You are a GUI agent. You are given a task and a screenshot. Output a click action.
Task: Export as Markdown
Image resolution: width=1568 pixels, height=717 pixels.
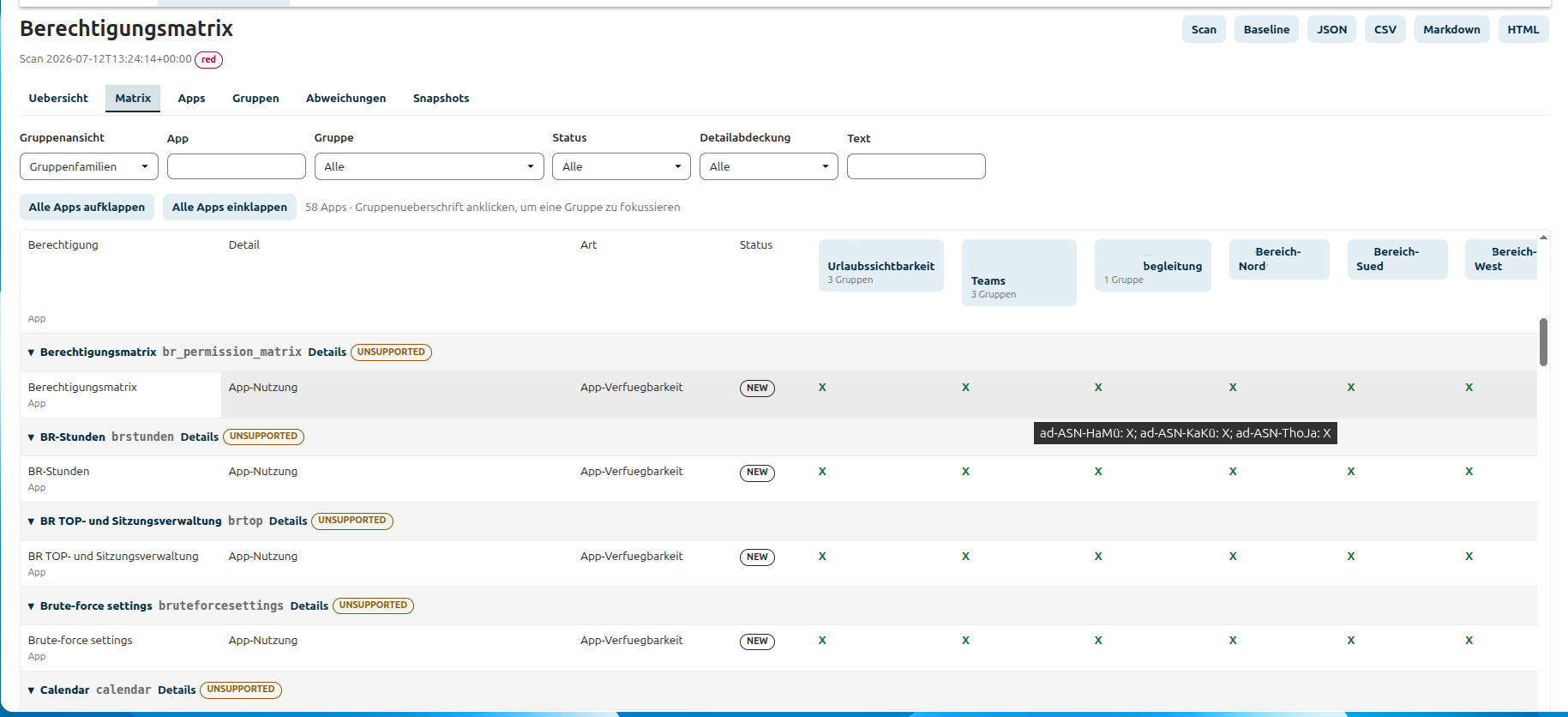1451,29
